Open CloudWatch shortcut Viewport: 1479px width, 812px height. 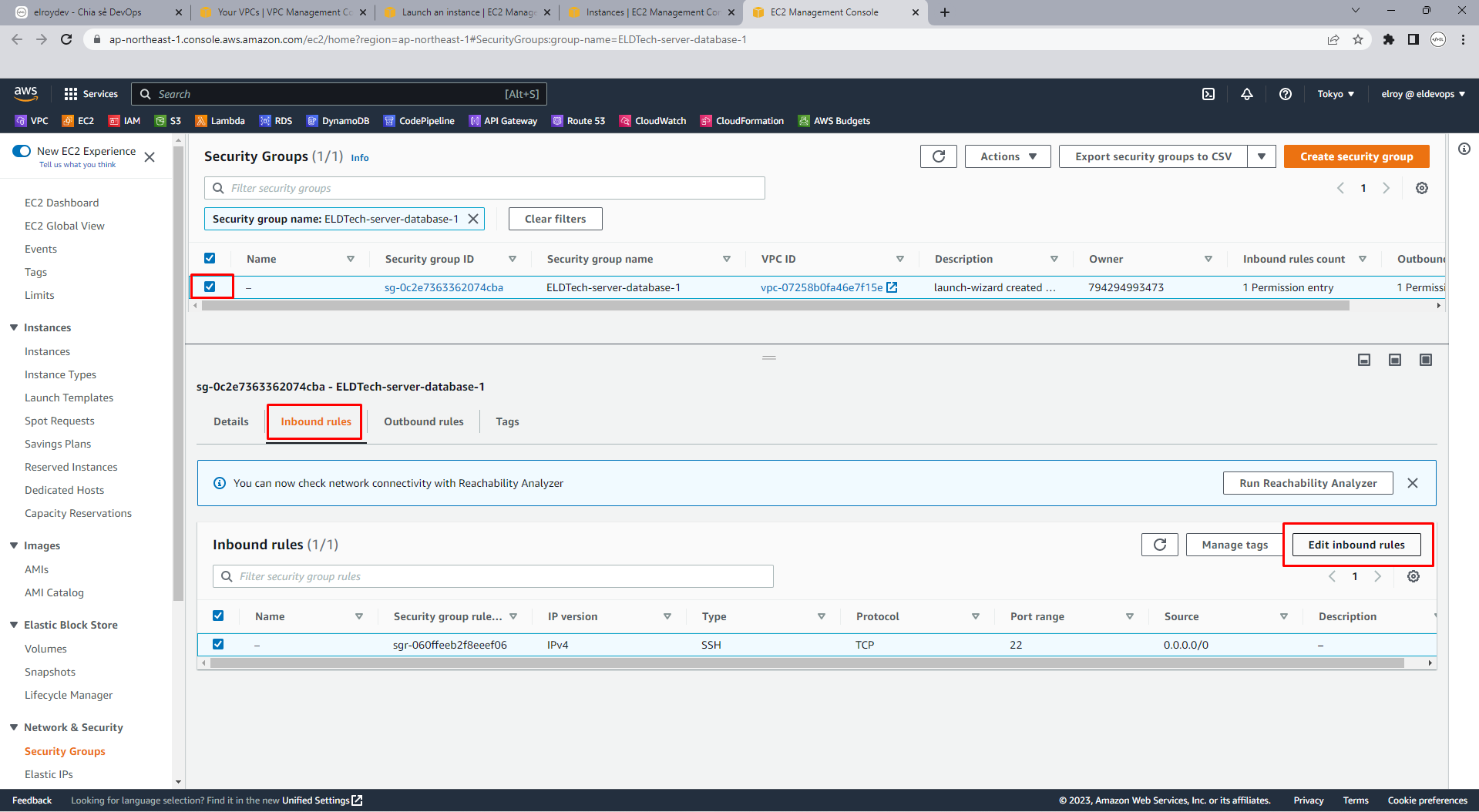pyautogui.click(x=653, y=121)
